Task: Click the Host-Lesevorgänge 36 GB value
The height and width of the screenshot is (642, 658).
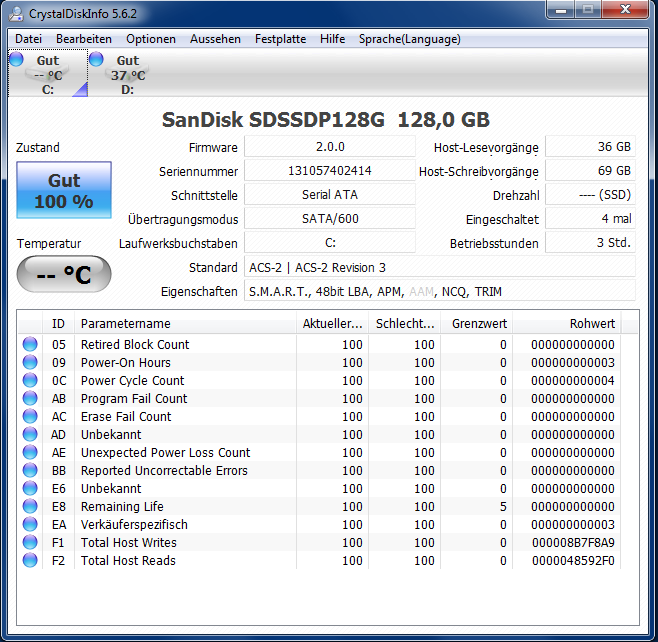Action: click(x=590, y=147)
